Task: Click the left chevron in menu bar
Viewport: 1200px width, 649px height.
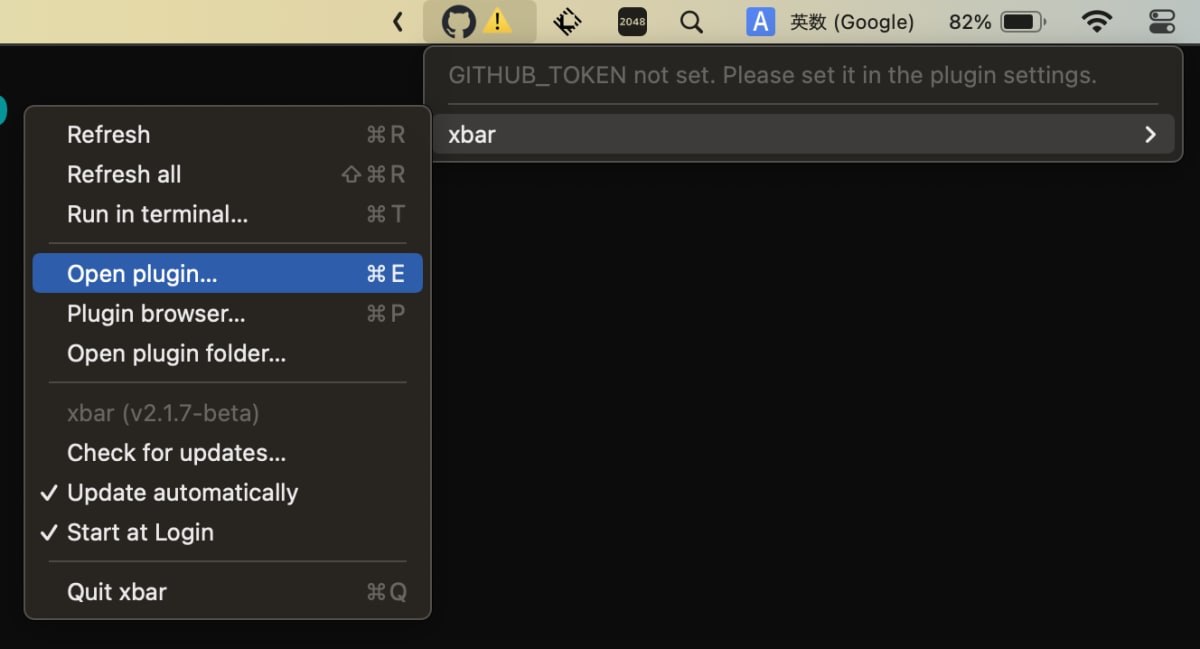Action: pos(398,21)
